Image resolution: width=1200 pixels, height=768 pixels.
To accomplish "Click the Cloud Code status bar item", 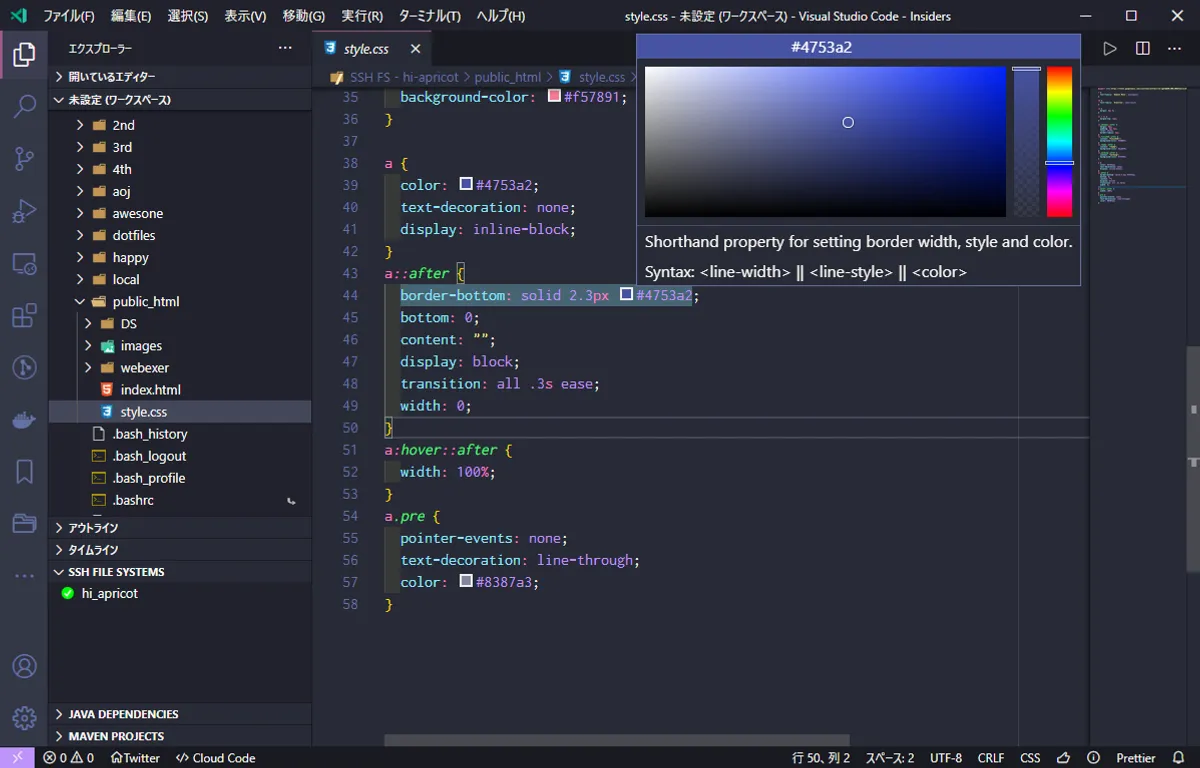I will (215, 757).
